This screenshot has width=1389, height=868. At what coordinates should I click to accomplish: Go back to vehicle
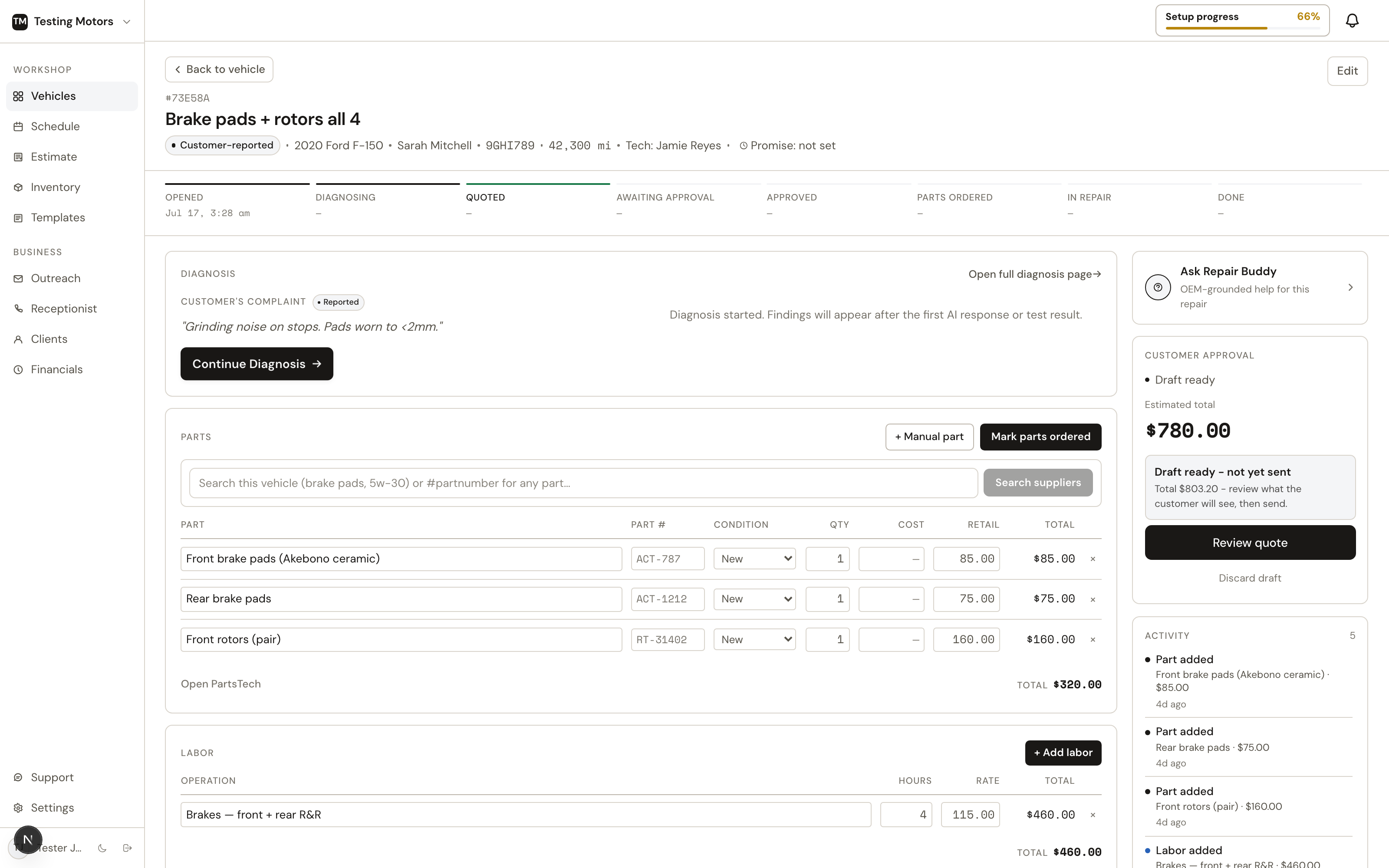tap(219, 69)
